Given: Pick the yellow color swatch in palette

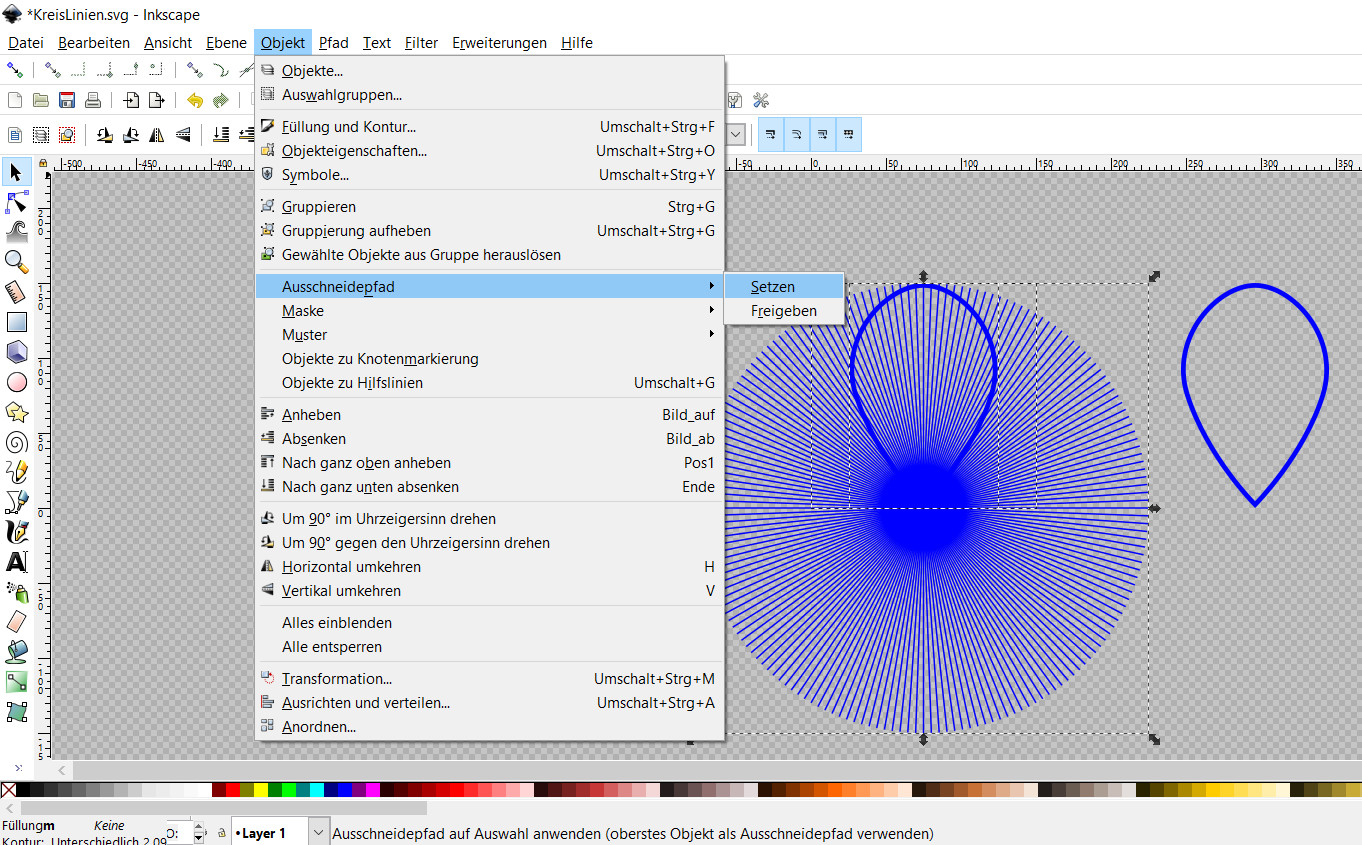Looking at the screenshot, I should [261, 790].
